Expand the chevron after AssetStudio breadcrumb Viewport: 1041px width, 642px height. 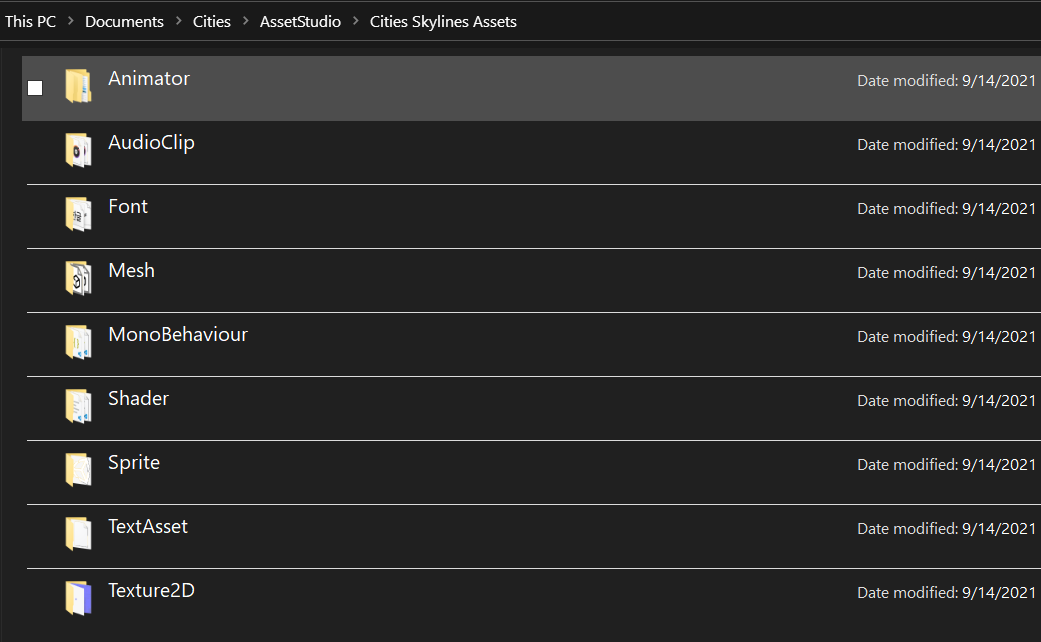355,21
